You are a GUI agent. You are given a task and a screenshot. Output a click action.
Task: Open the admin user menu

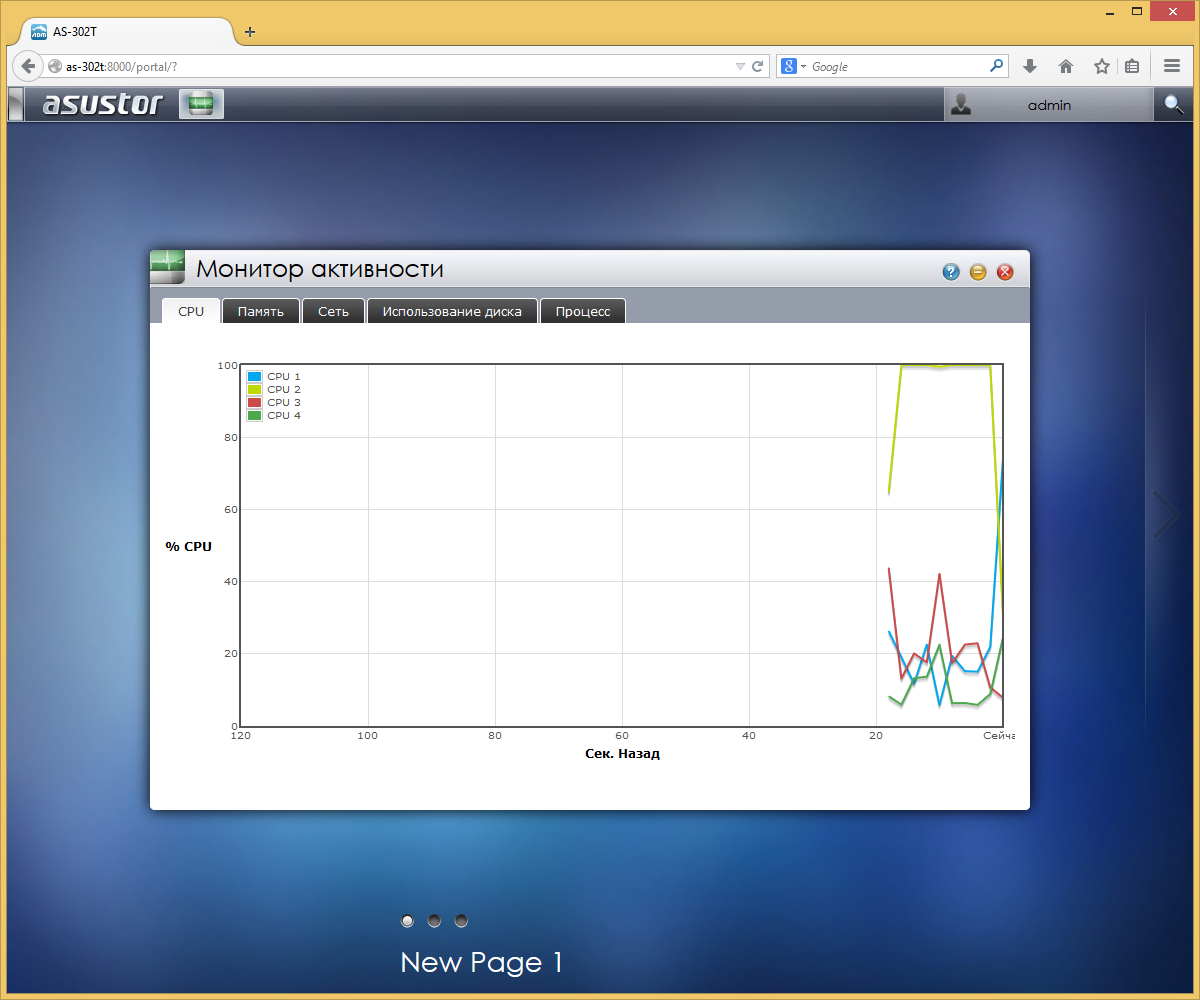pos(1048,104)
